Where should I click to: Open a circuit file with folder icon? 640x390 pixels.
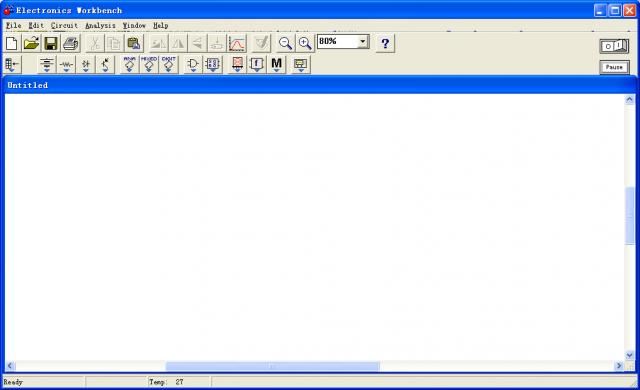(x=31, y=43)
